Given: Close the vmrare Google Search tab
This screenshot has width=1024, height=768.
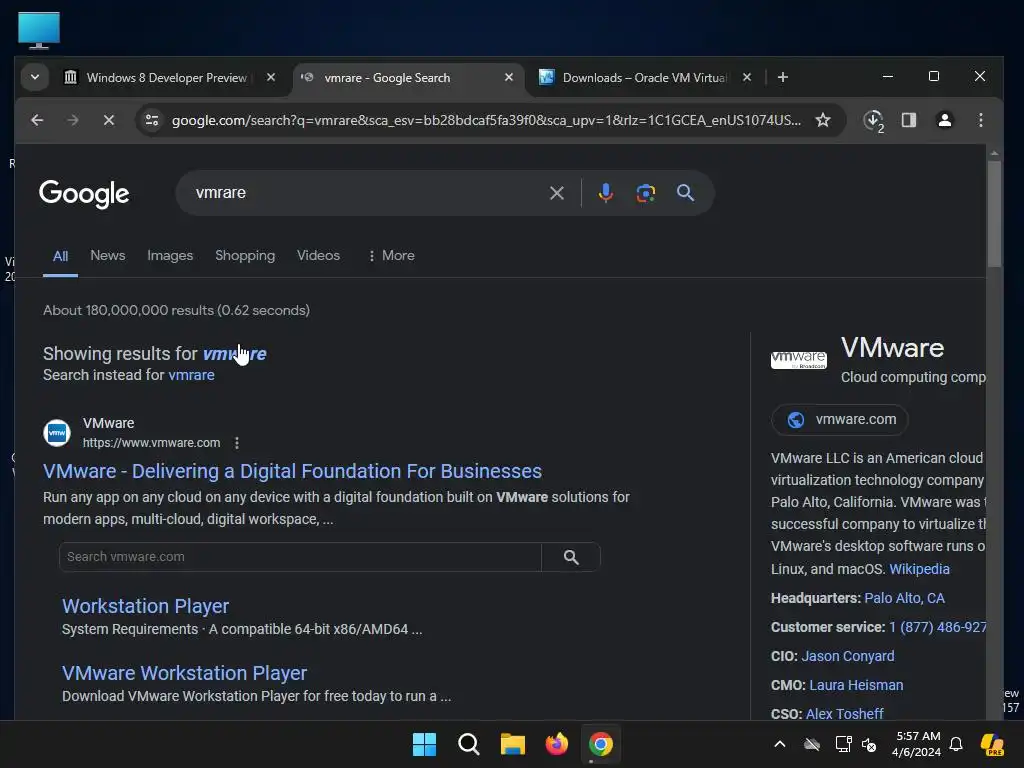Looking at the screenshot, I should (509, 77).
